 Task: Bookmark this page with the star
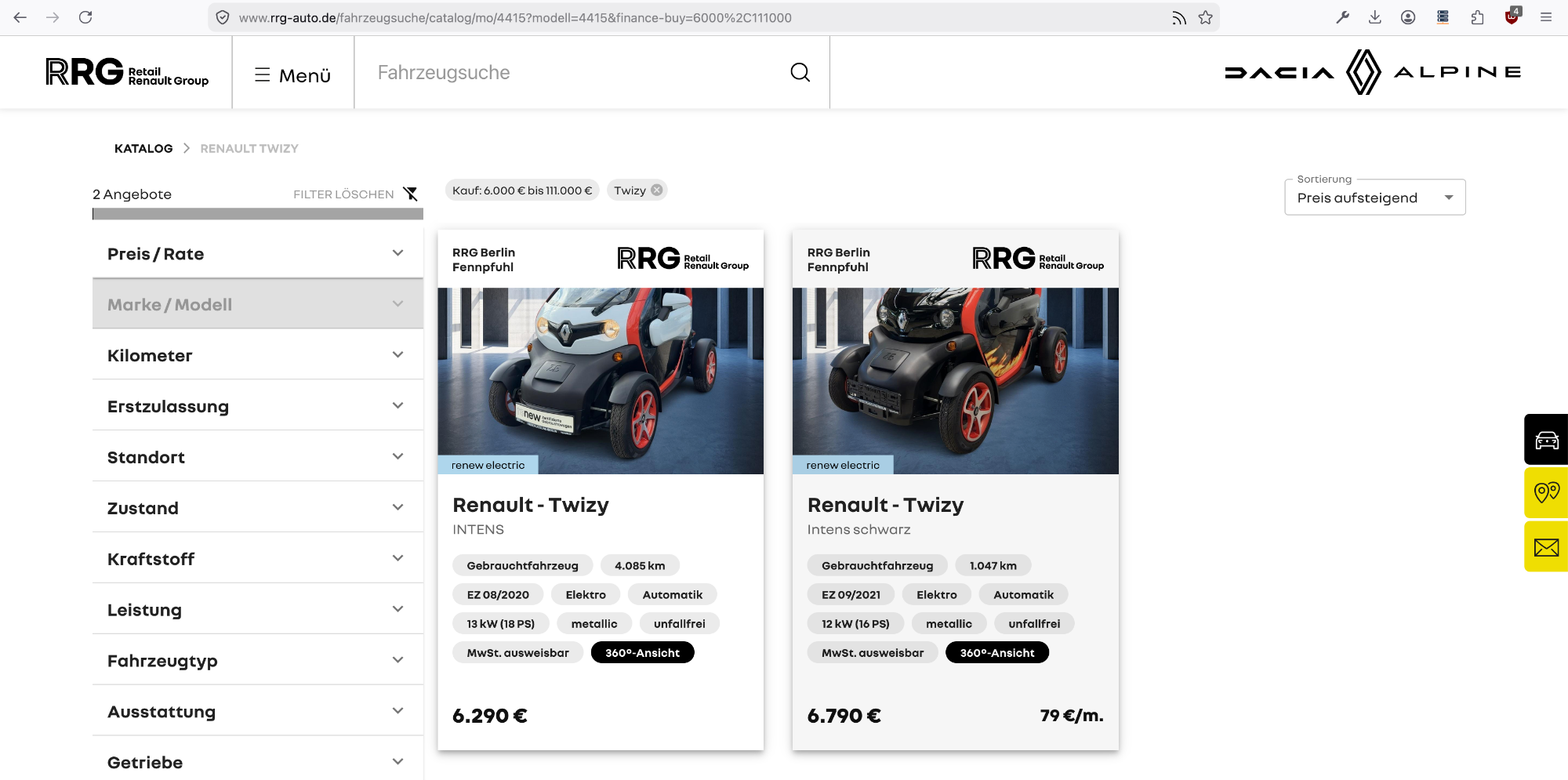tap(1206, 17)
